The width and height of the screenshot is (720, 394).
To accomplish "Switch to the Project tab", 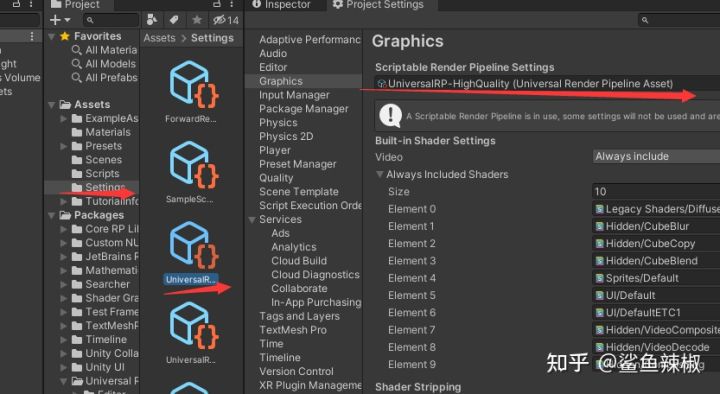I will [x=75, y=5].
